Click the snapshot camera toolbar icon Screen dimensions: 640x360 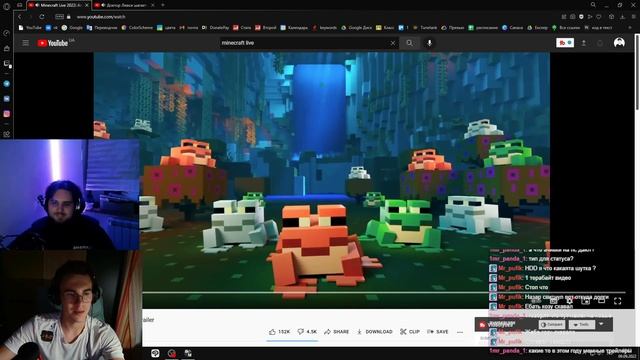(573, 17)
